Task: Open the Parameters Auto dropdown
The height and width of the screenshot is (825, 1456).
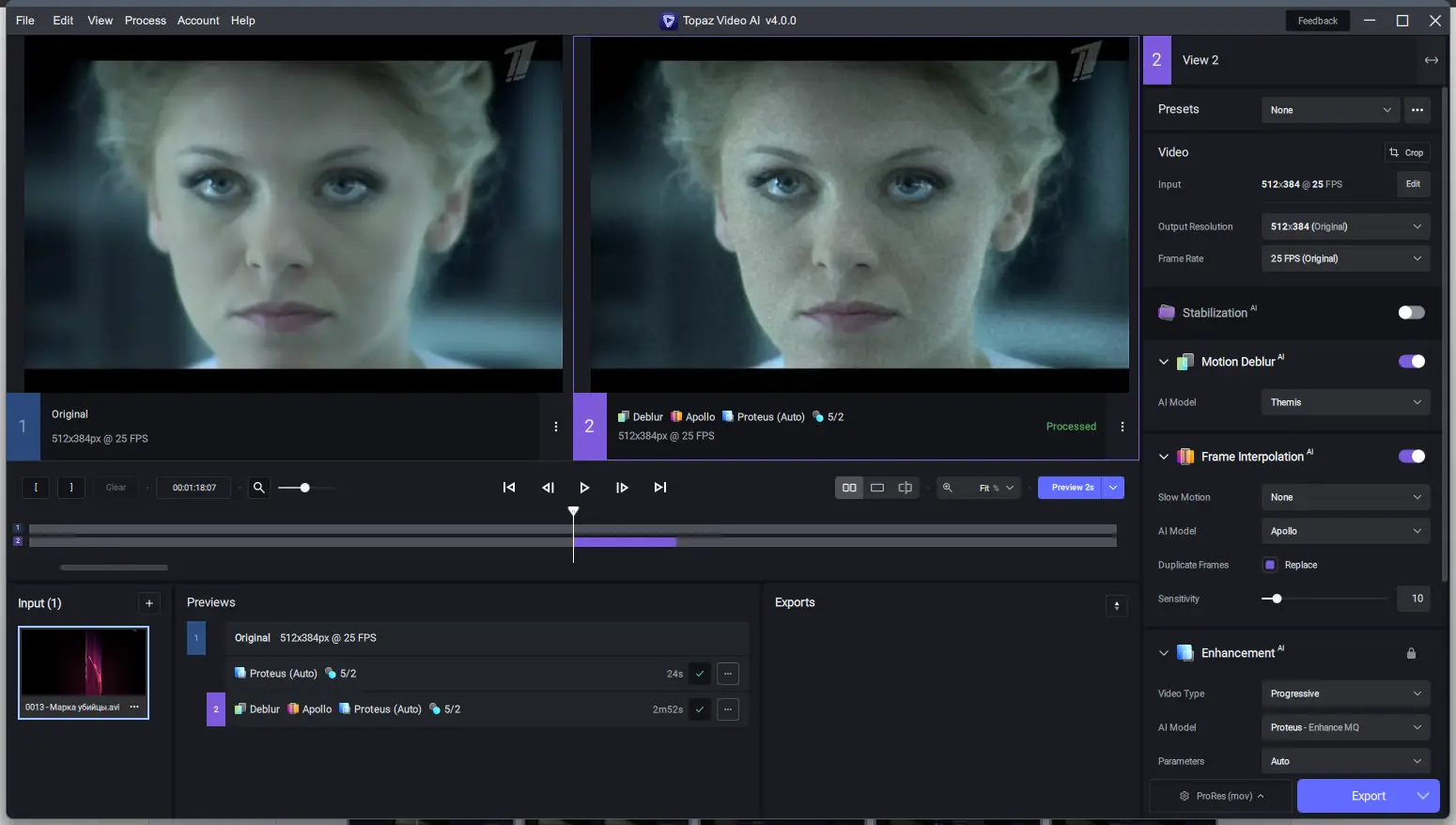Action: click(x=1345, y=761)
